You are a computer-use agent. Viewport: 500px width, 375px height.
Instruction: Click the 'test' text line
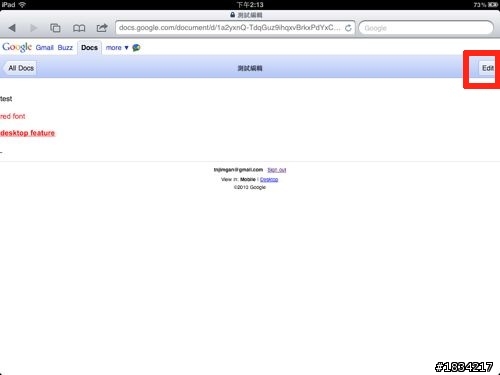(x=6, y=99)
